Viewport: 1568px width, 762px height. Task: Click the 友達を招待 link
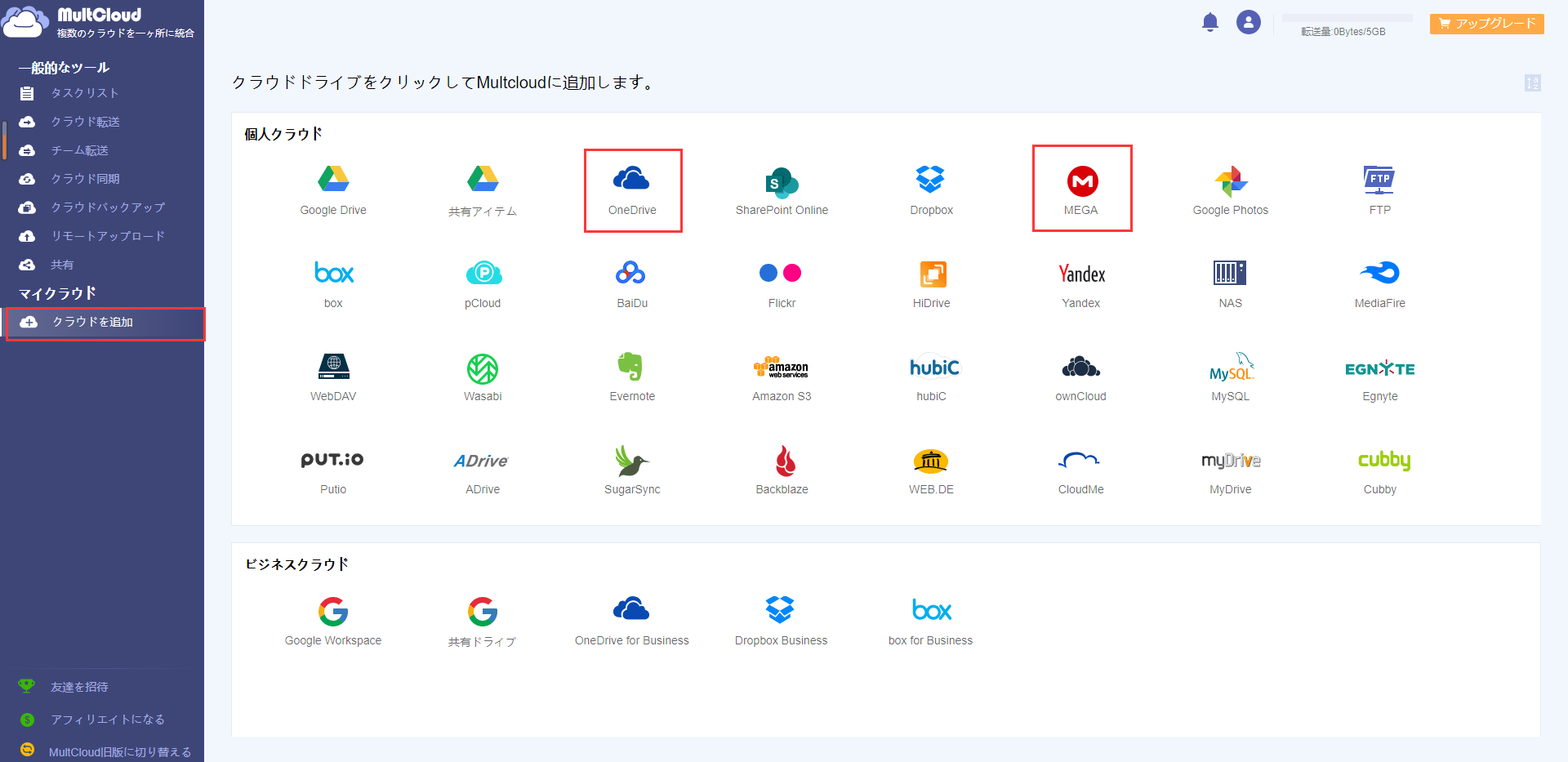pos(79,687)
